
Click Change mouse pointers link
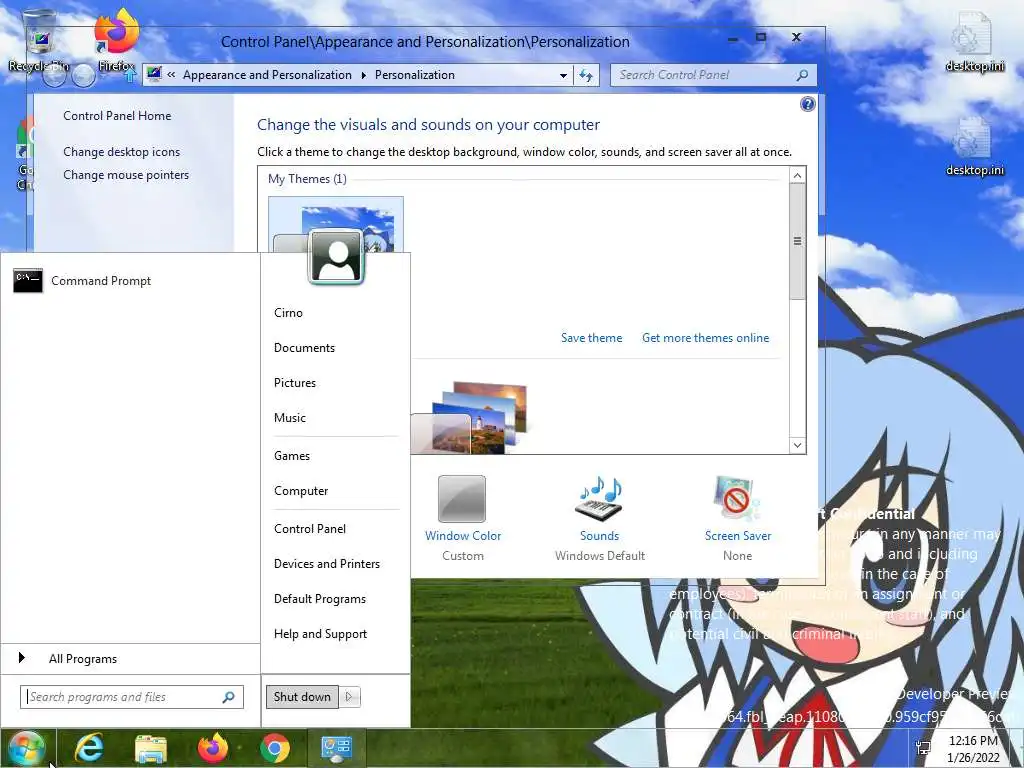coord(126,175)
